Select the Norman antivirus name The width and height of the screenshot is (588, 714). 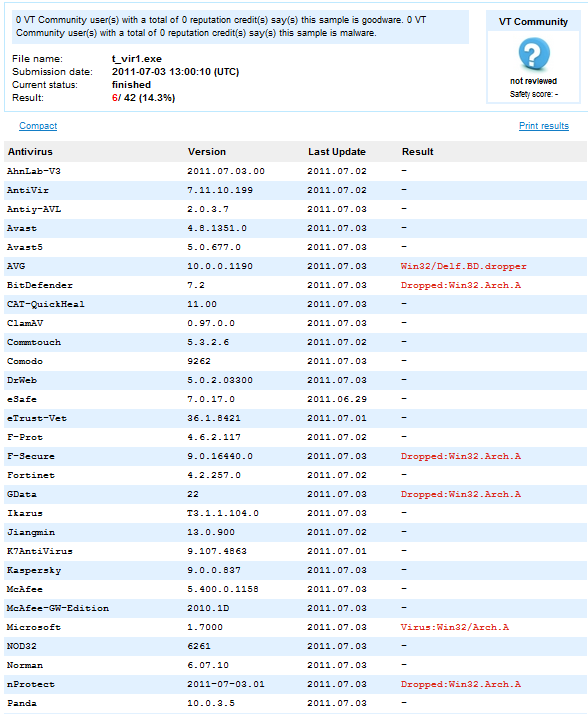25,666
